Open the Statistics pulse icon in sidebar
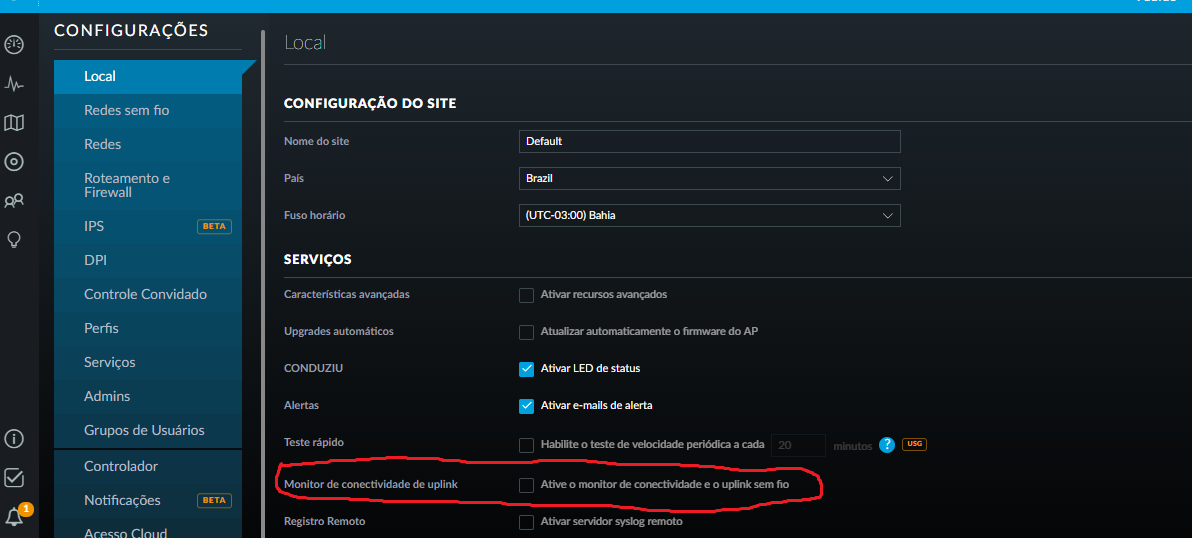The image size is (1192, 538). (x=14, y=84)
